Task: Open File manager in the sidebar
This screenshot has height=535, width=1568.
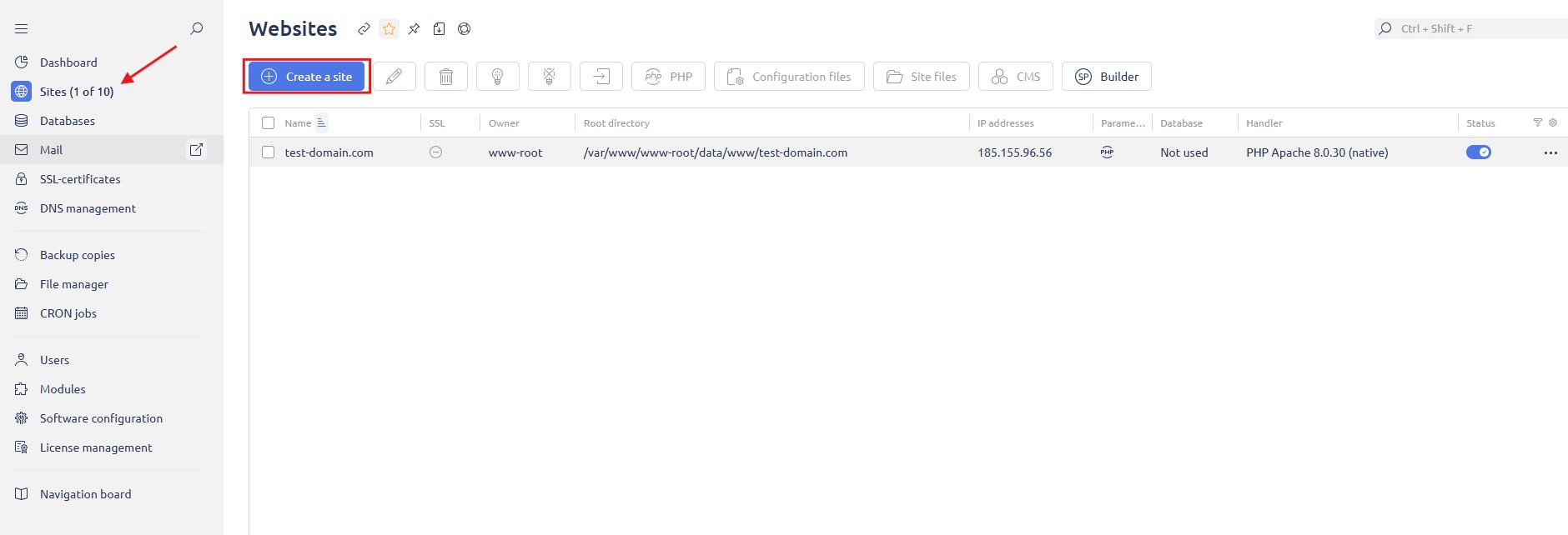Action: coord(74,284)
